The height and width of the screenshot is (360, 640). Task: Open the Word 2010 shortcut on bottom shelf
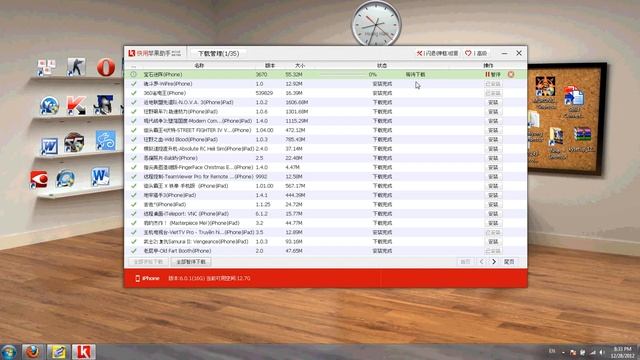click(100, 177)
